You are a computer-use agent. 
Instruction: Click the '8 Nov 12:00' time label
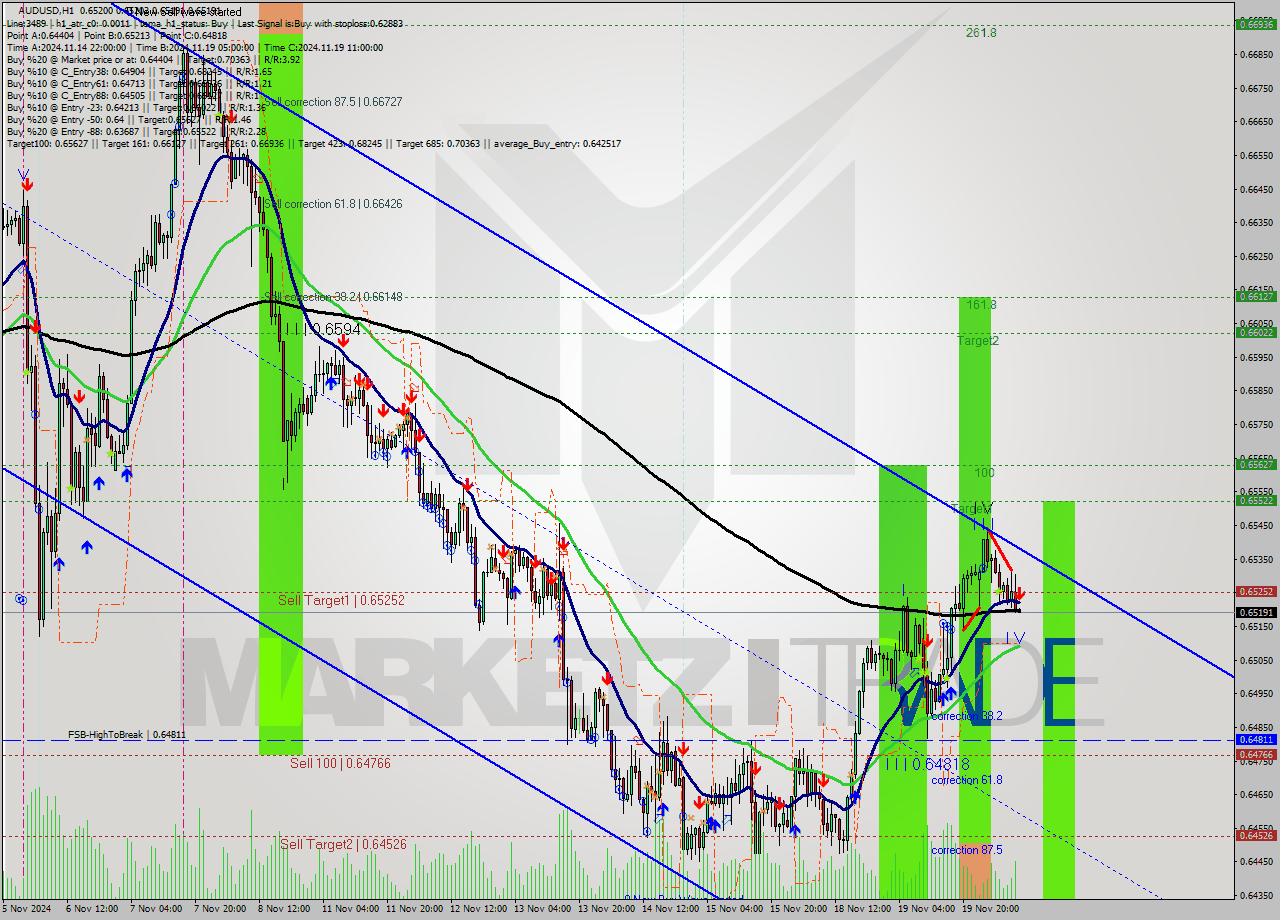click(x=283, y=909)
